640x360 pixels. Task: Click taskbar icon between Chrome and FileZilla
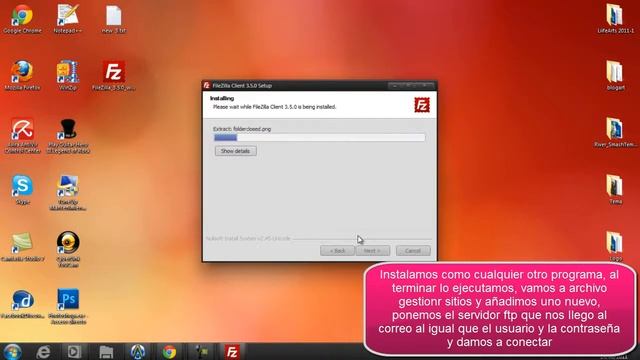pos(201,352)
